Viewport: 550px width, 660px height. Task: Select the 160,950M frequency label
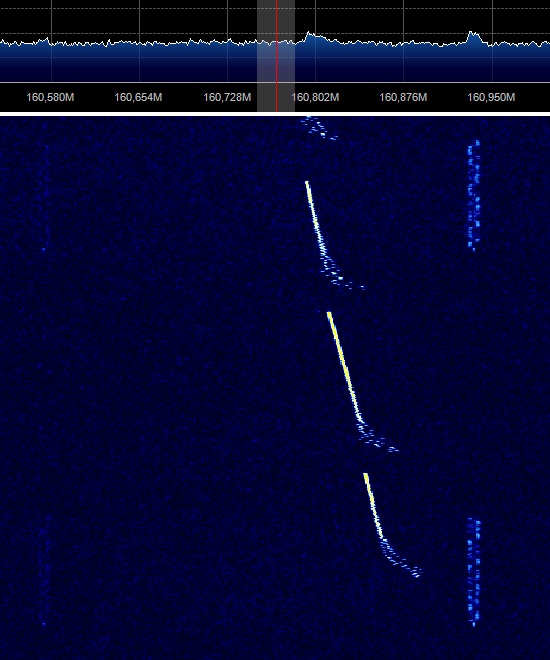(x=491, y=97)
